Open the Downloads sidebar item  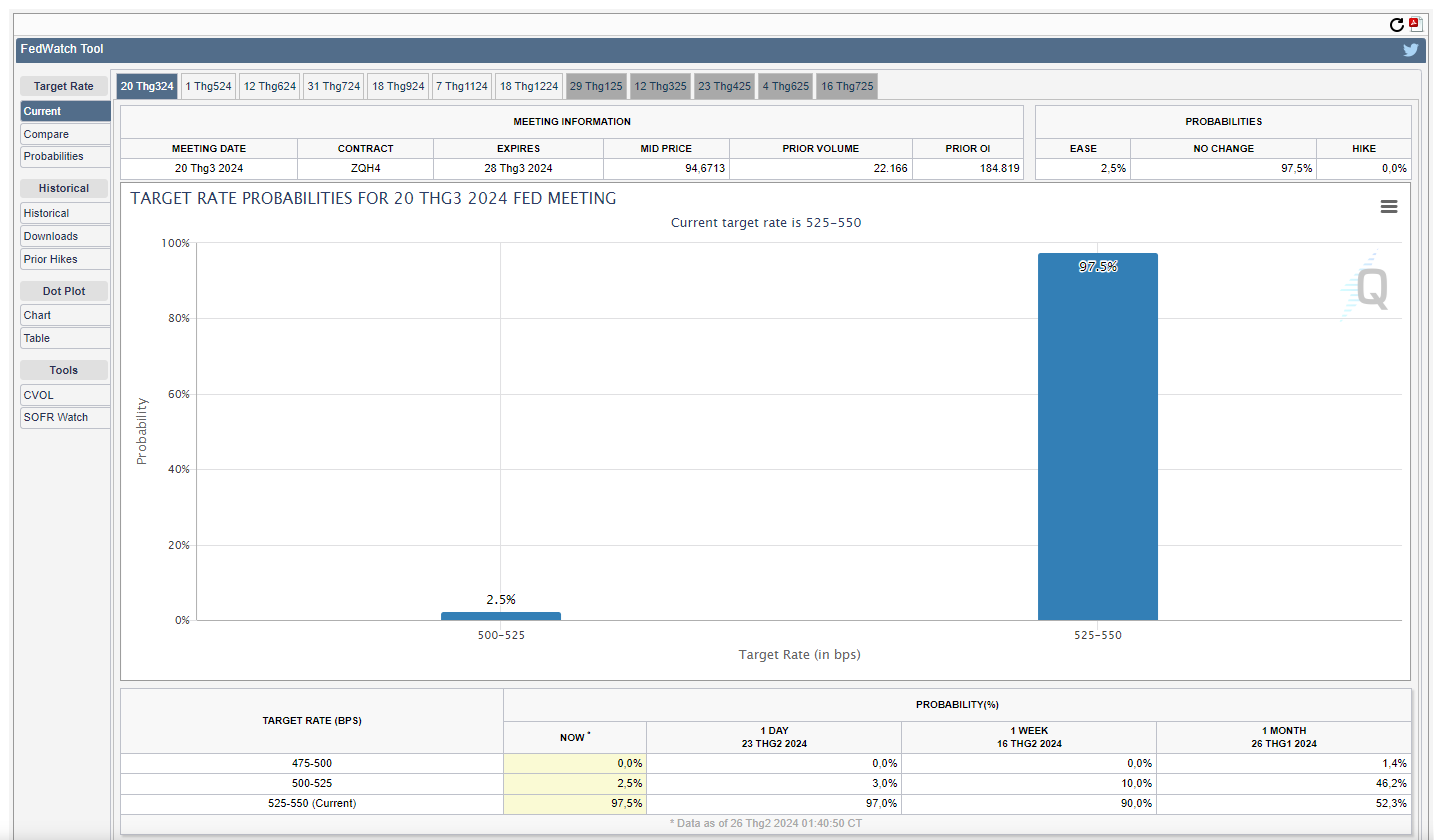65,236
